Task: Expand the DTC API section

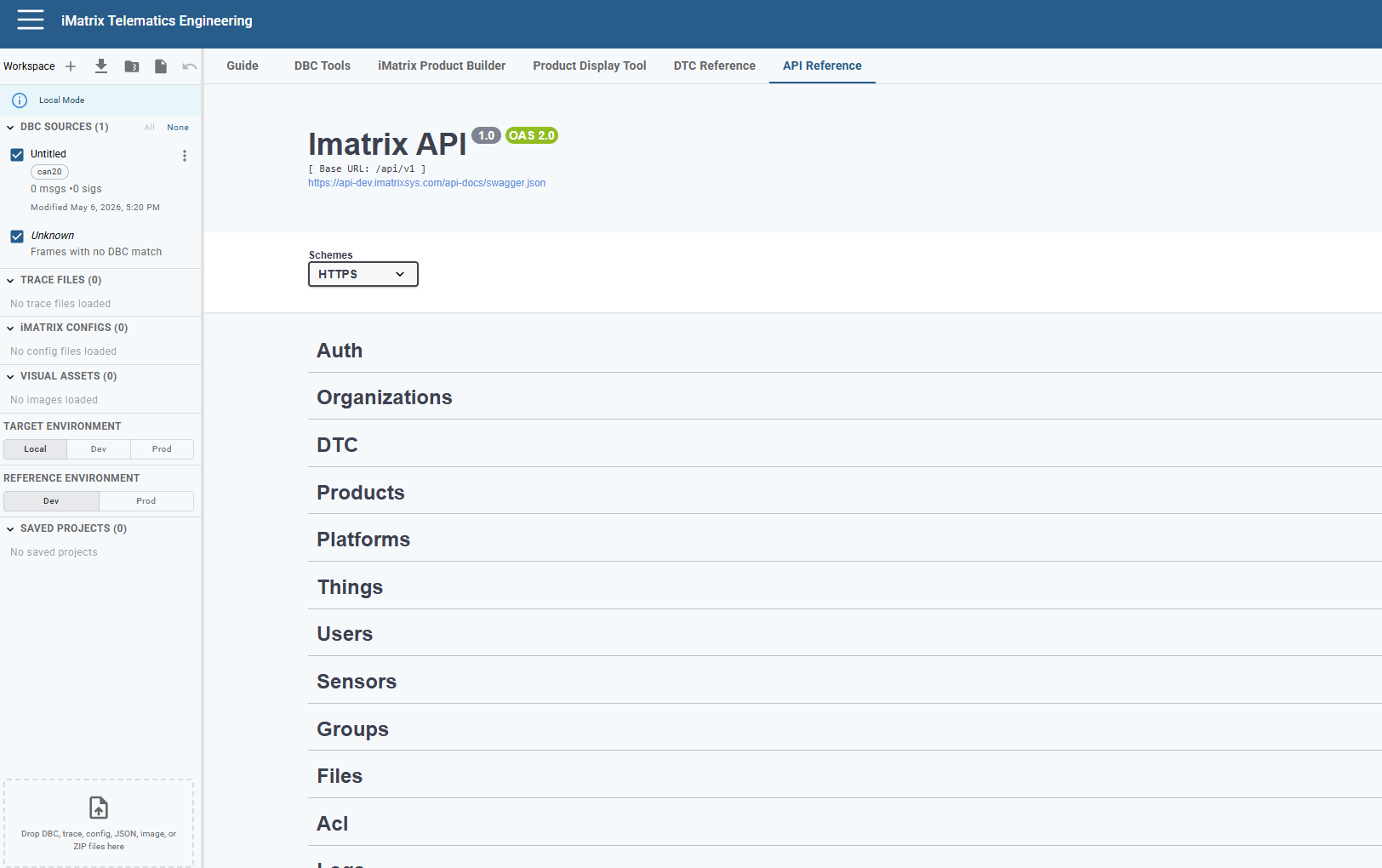Action: [845, 445]
